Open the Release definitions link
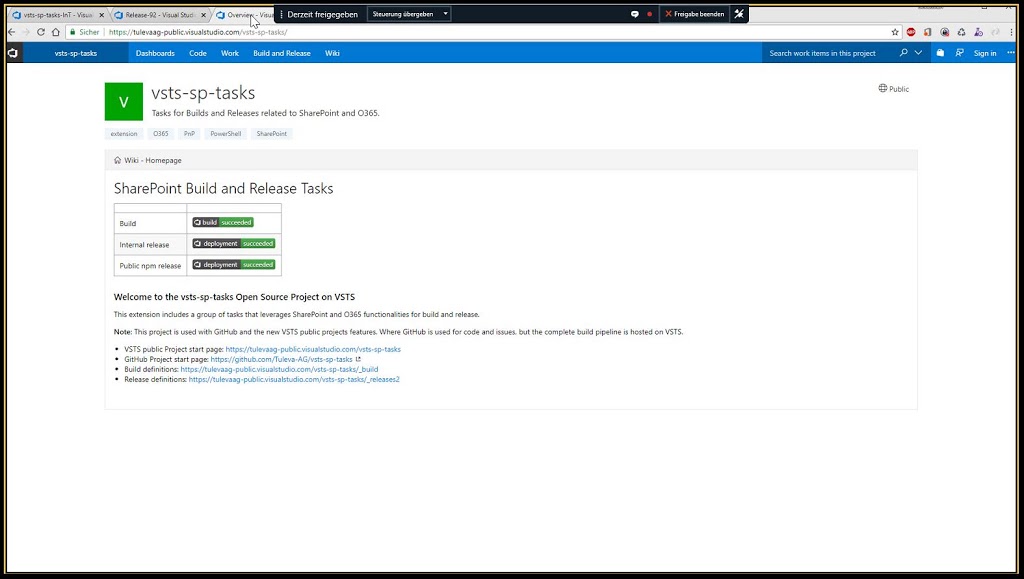The height and width of the screenshot is (579, 1024). click(x=294, y=379)
